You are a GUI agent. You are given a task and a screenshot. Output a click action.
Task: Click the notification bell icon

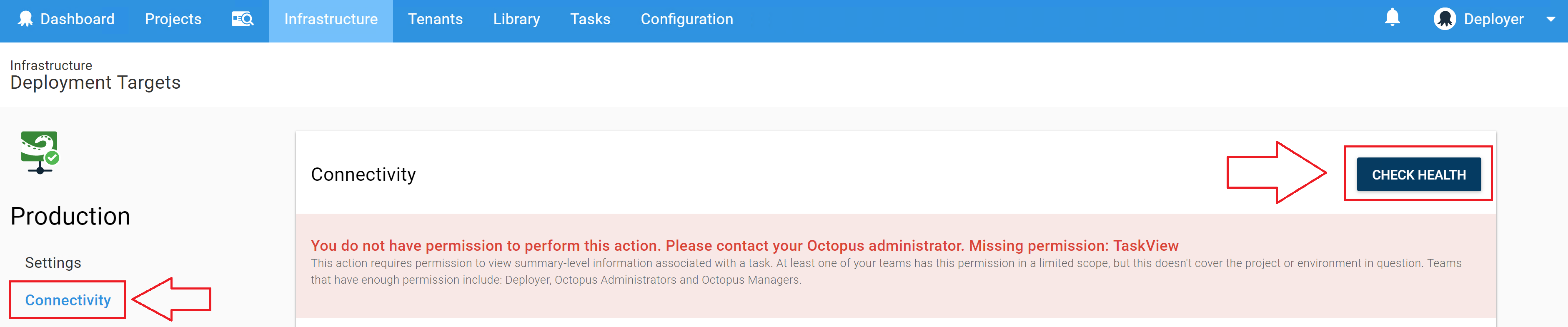coord(1393,19)
